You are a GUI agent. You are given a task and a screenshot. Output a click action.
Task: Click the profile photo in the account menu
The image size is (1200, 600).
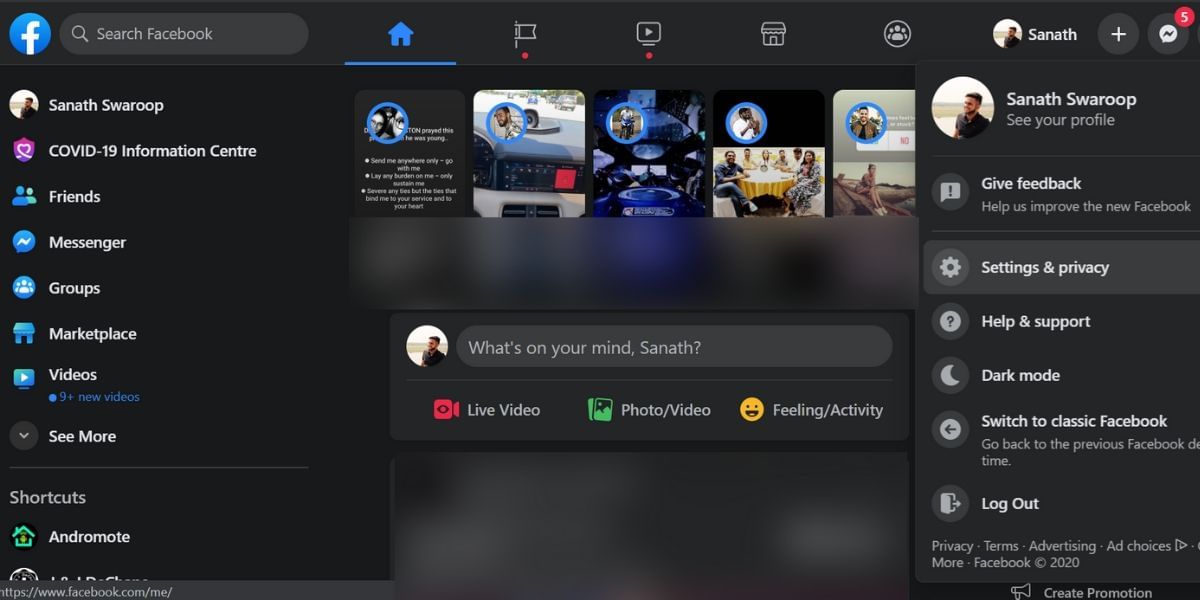tap(963, 108)
